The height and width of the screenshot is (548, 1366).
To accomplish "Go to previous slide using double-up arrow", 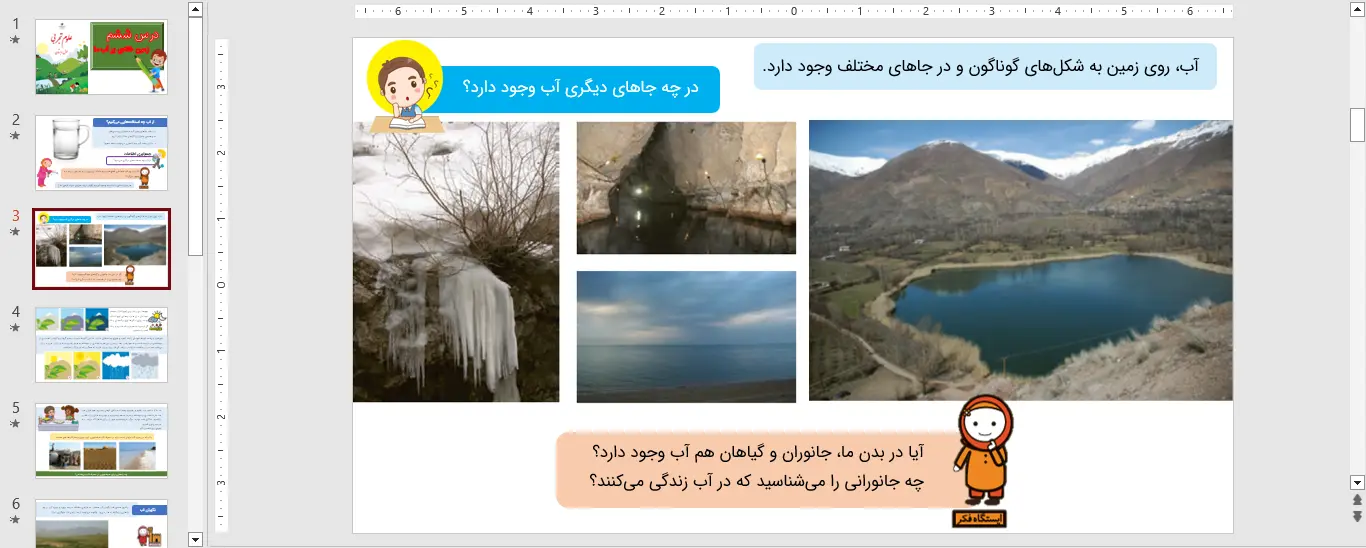I will pos(1357,499).
